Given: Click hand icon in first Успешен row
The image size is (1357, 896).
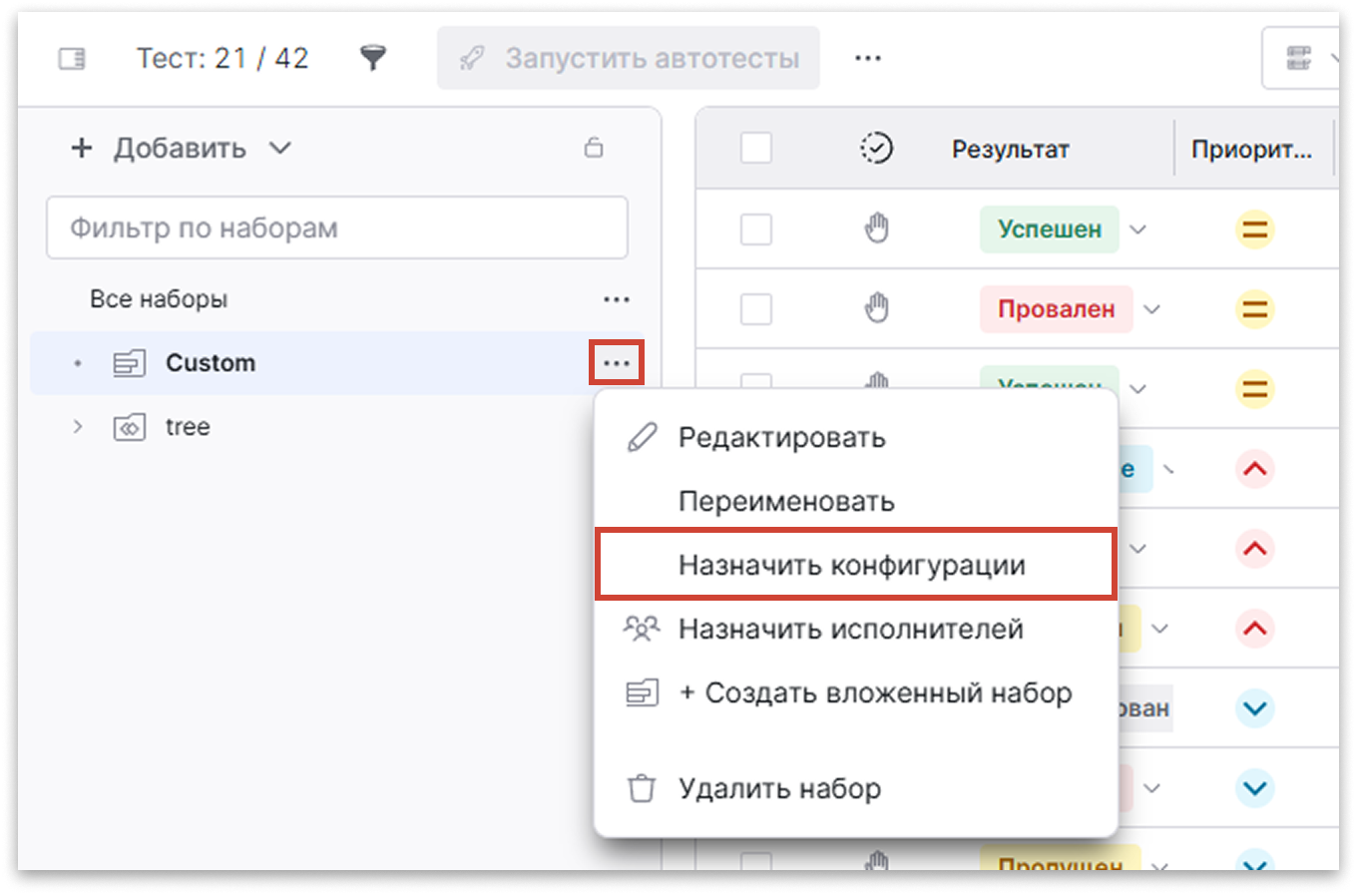Looking at the screenshot, I should (x=876, y=228).
